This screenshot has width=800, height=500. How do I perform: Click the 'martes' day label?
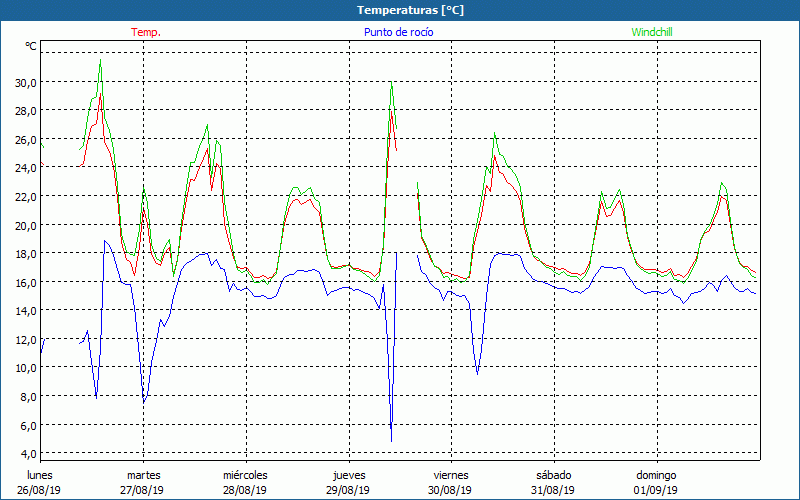tap(144, 475)
